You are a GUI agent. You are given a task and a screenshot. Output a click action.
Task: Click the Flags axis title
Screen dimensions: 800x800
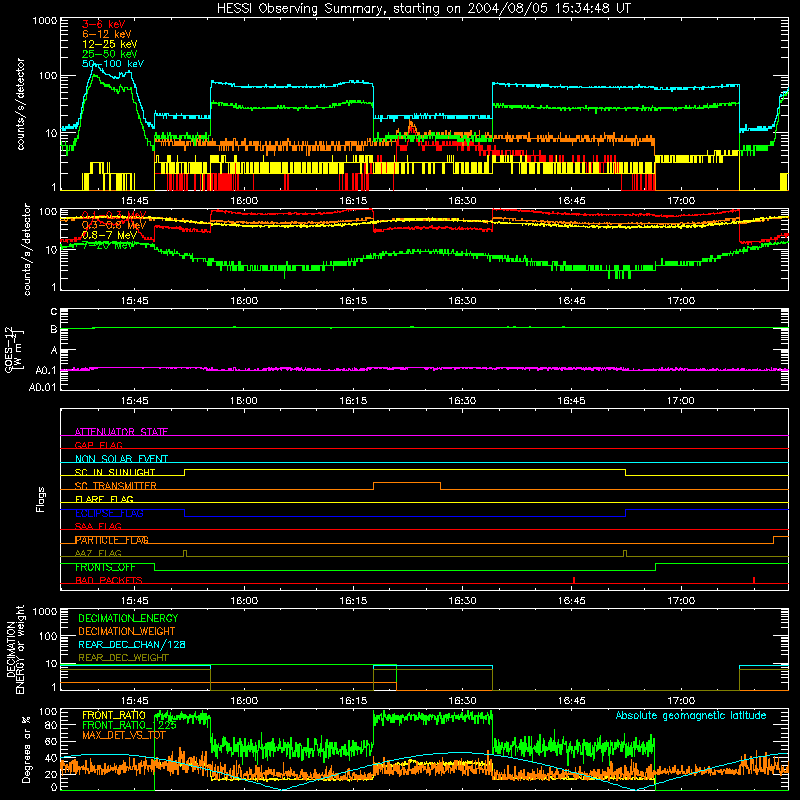tap(41, 499)
